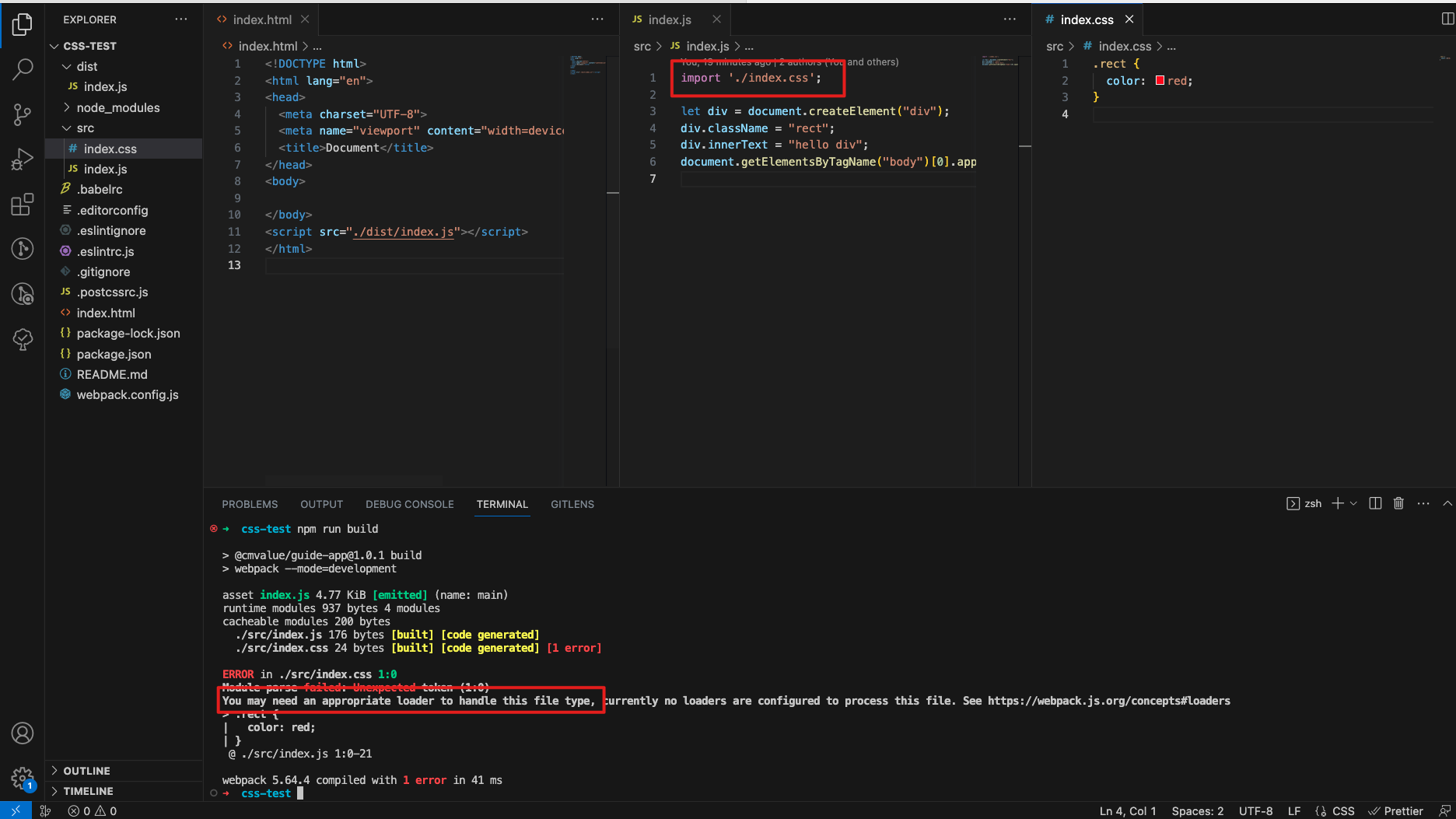Image resolution: width=1456 pixels, height=819 pixels.
Task: Open the Search view in activity bar
Action: pyautogui.click(x=23, y=70)
